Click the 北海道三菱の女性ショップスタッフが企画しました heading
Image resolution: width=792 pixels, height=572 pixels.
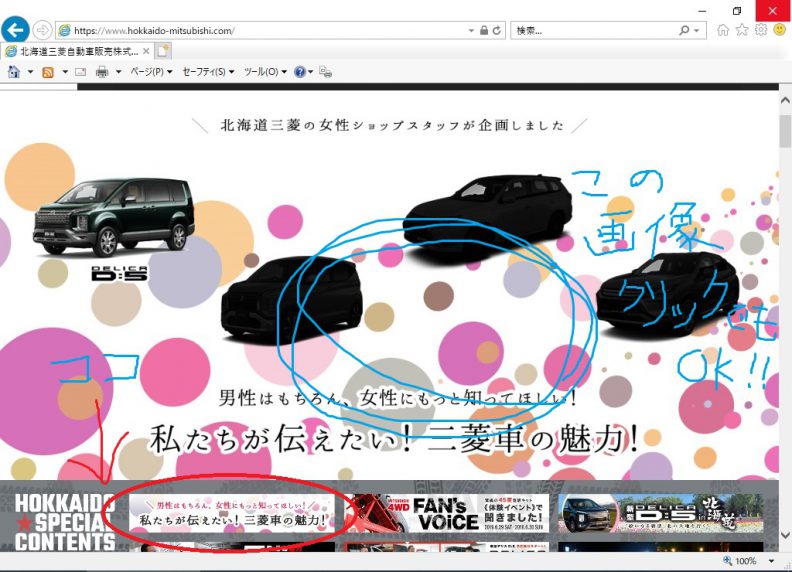click(x=391, y=125)
